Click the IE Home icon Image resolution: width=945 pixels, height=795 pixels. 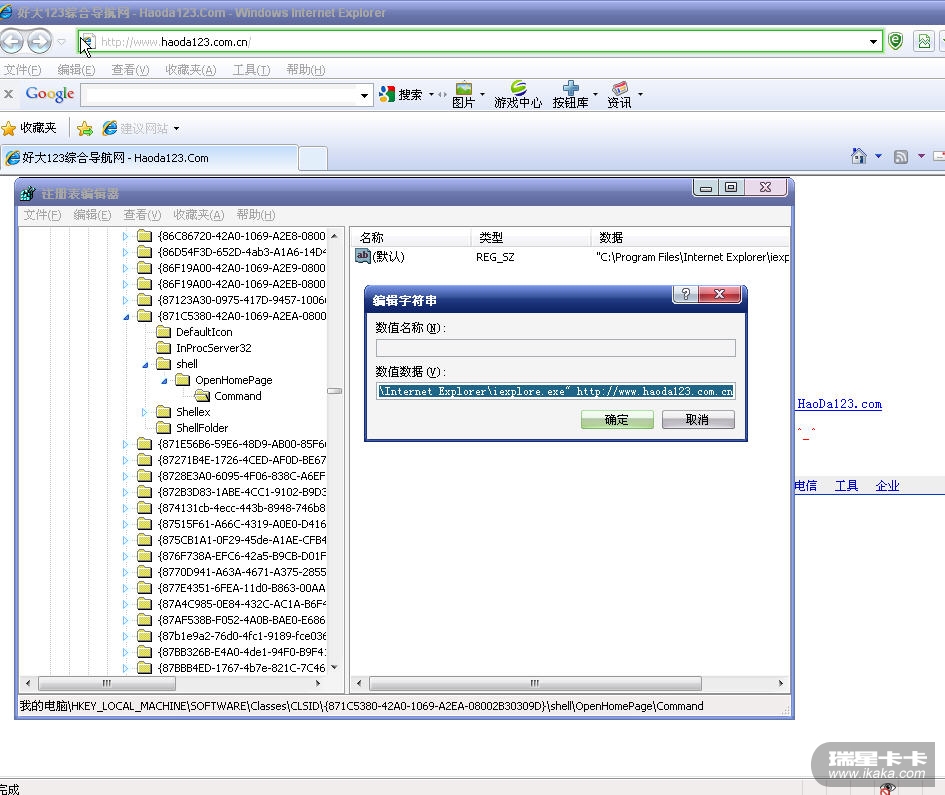click(x=858, y=157)
